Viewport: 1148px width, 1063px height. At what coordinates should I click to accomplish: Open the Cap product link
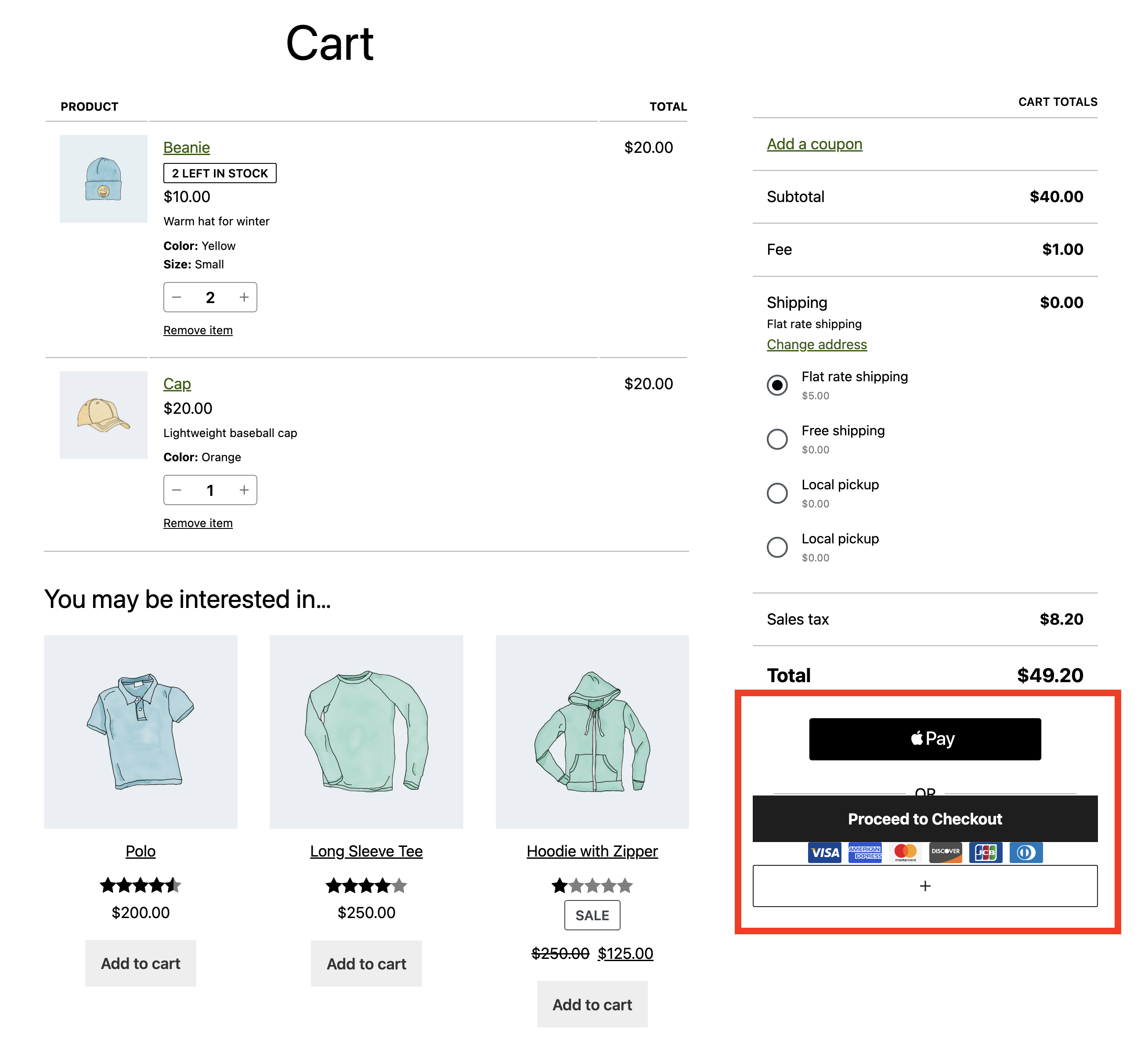(177, 383)
